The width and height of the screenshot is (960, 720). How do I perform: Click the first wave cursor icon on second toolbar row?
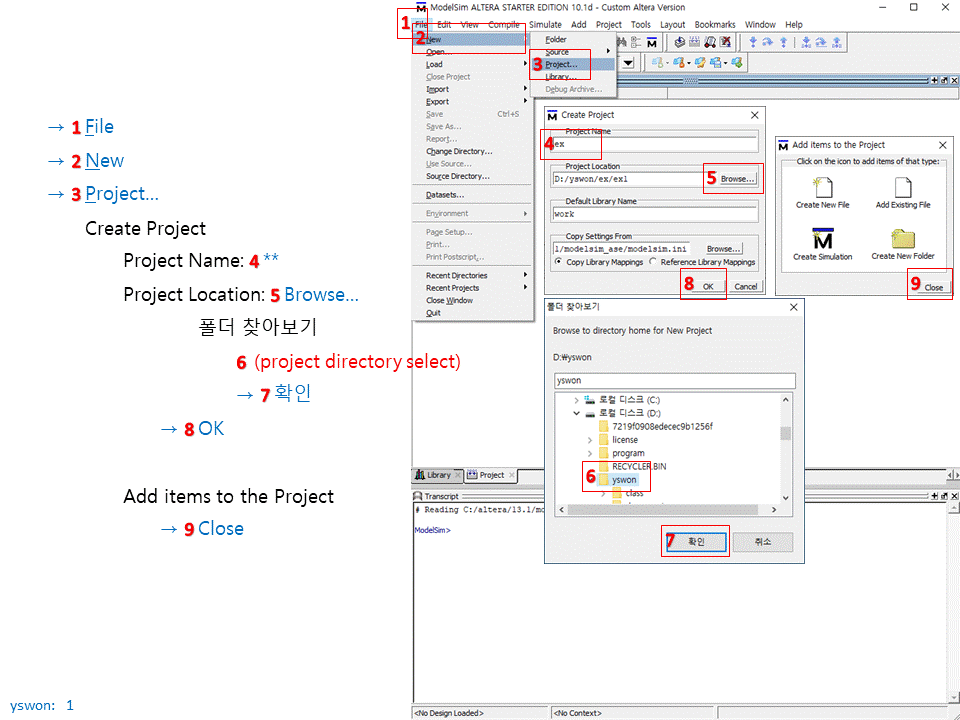point(658,62)
